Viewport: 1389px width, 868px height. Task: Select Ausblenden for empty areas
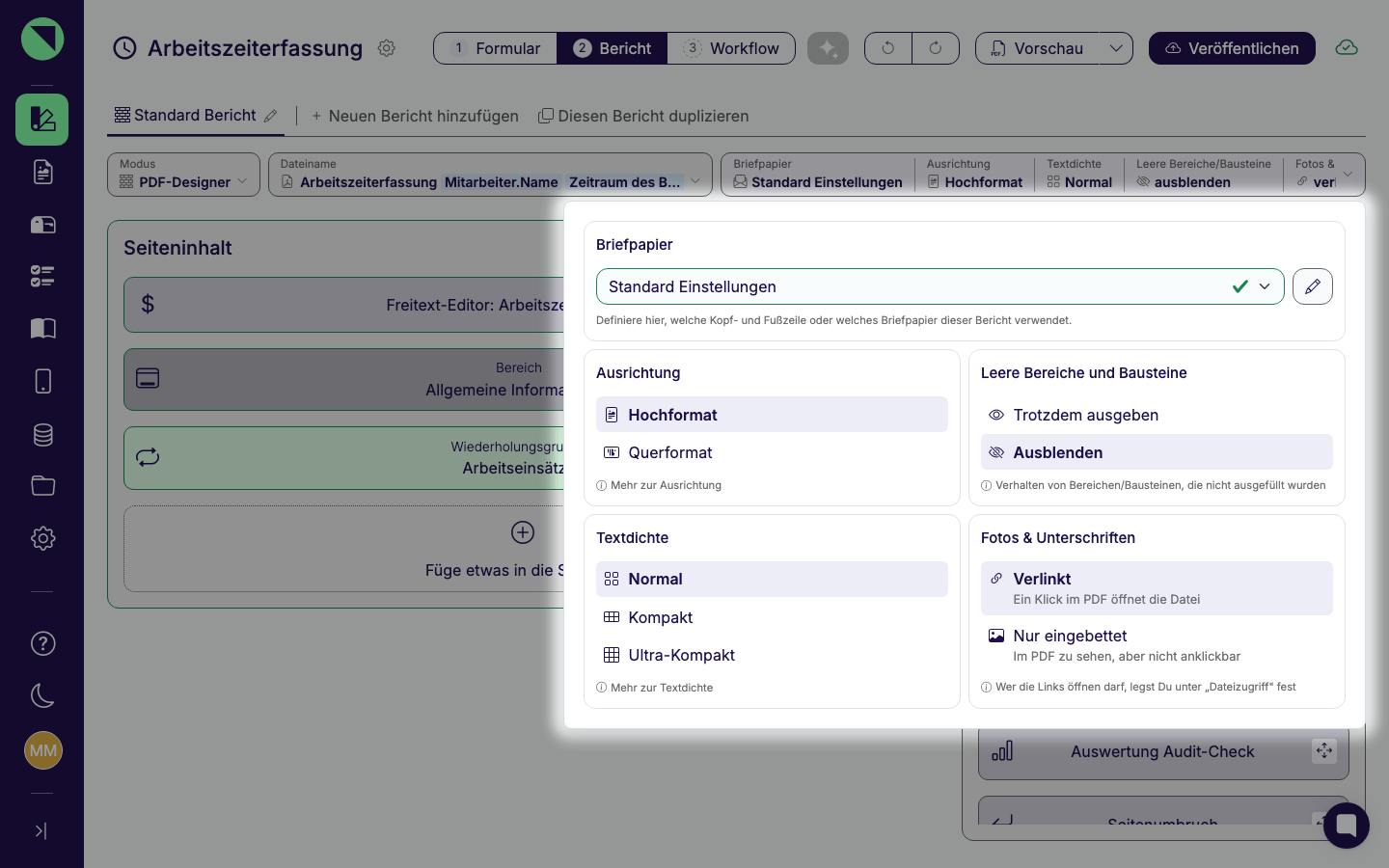click(1157, 452)
